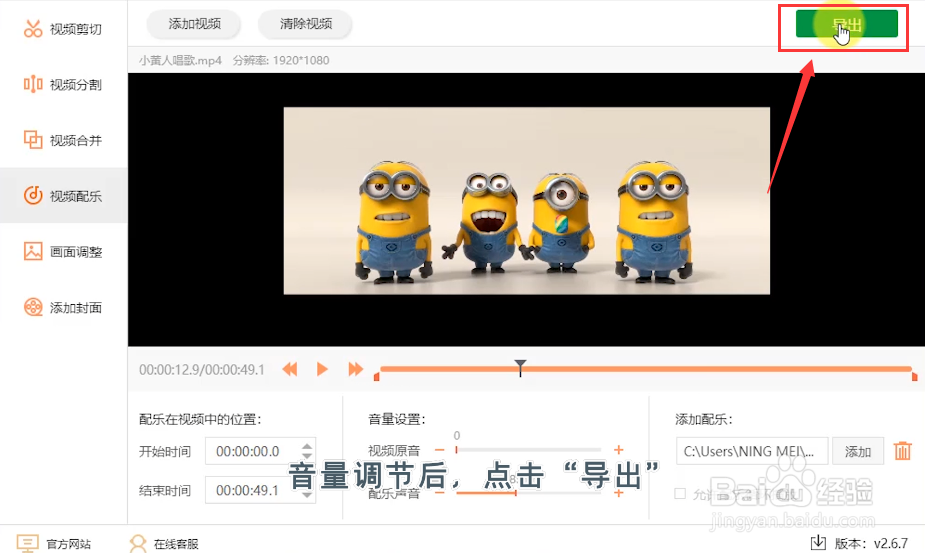Viewport: 925px width, 553px height.
Task: Click the 00:00:12.9/00:00:49.1 time display
Action: click(202, 370)
